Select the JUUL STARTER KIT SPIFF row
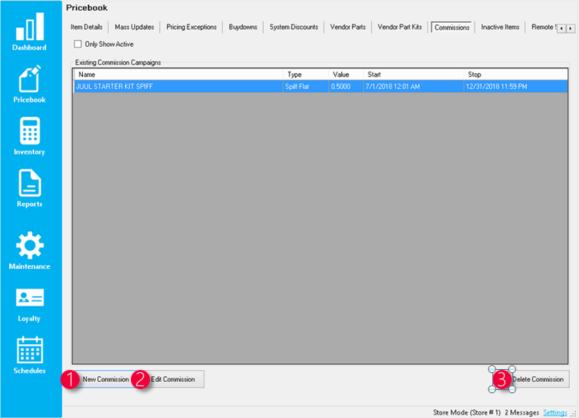This screenshot has height=418, width=579. pyautogui.click(x=320, y=86)
